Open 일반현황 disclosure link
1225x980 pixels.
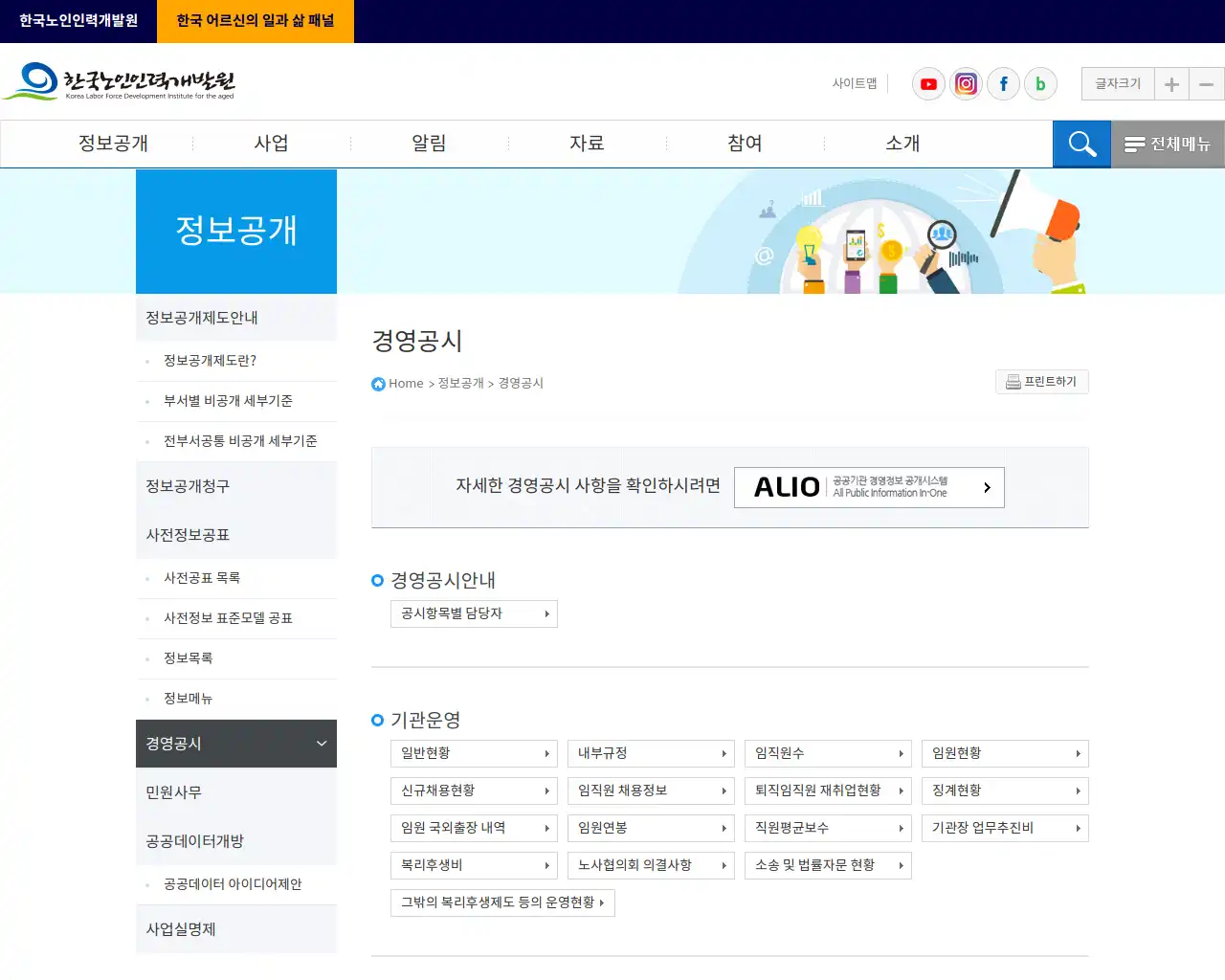(474, 753)
